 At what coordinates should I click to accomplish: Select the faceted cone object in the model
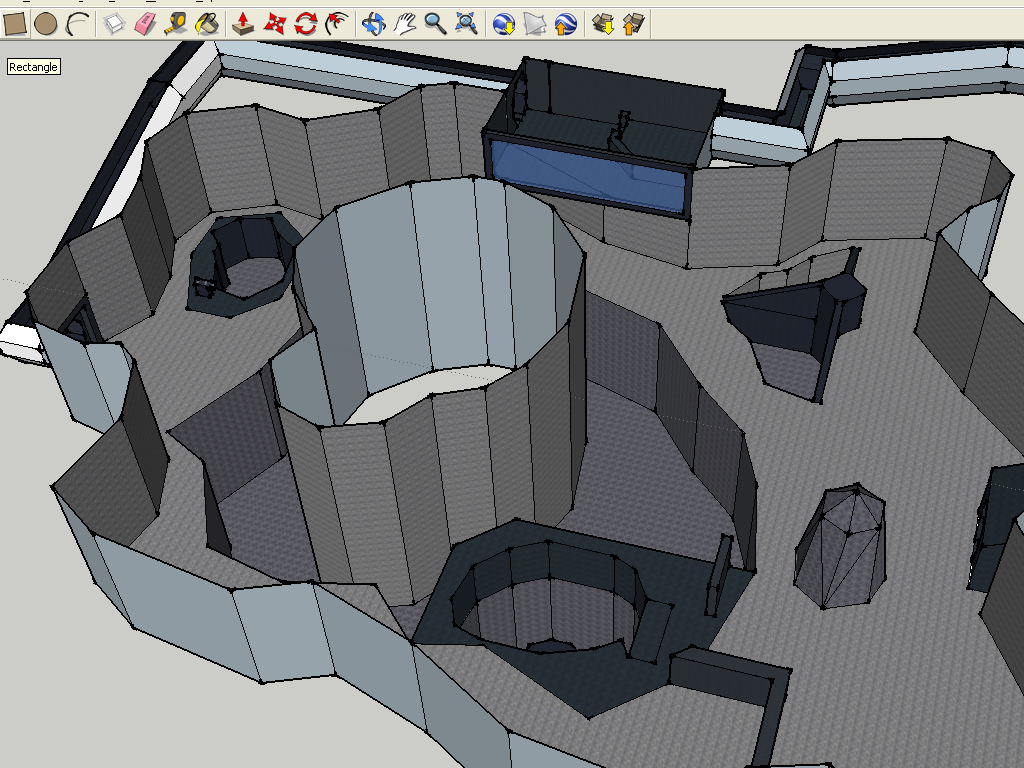pos(841,546)
